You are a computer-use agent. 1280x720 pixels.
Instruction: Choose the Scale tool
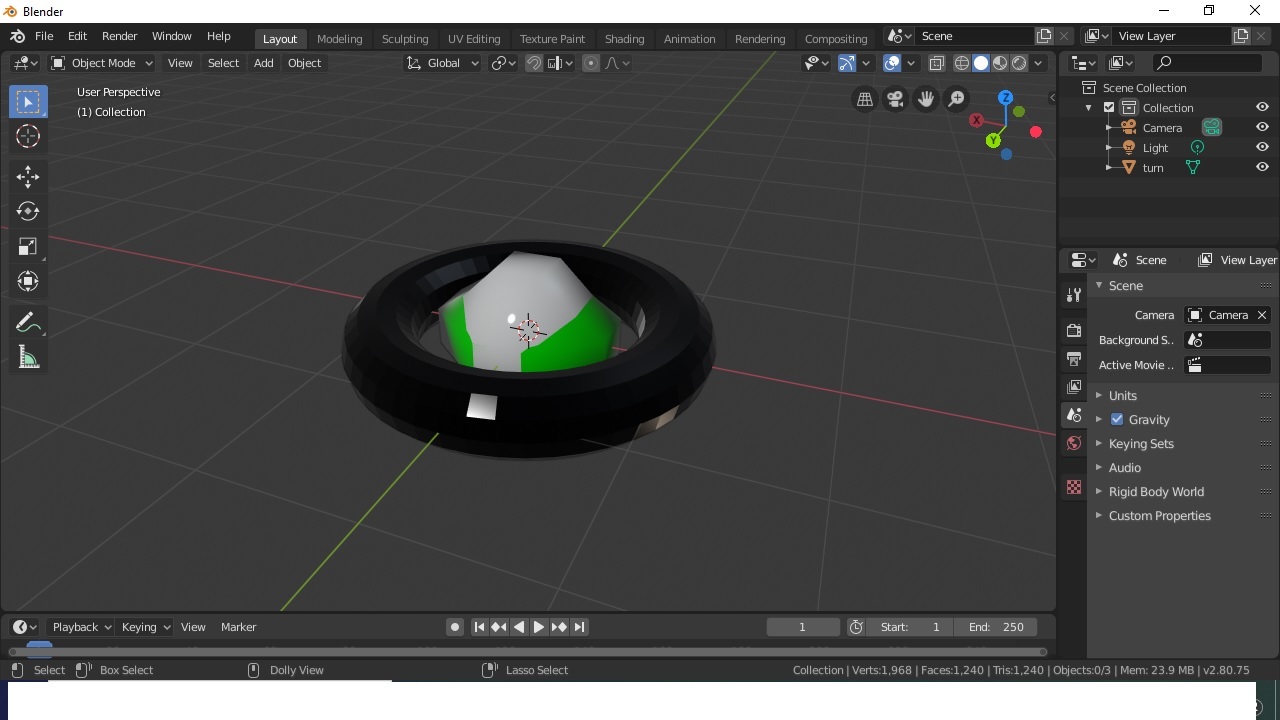point(28,247)
